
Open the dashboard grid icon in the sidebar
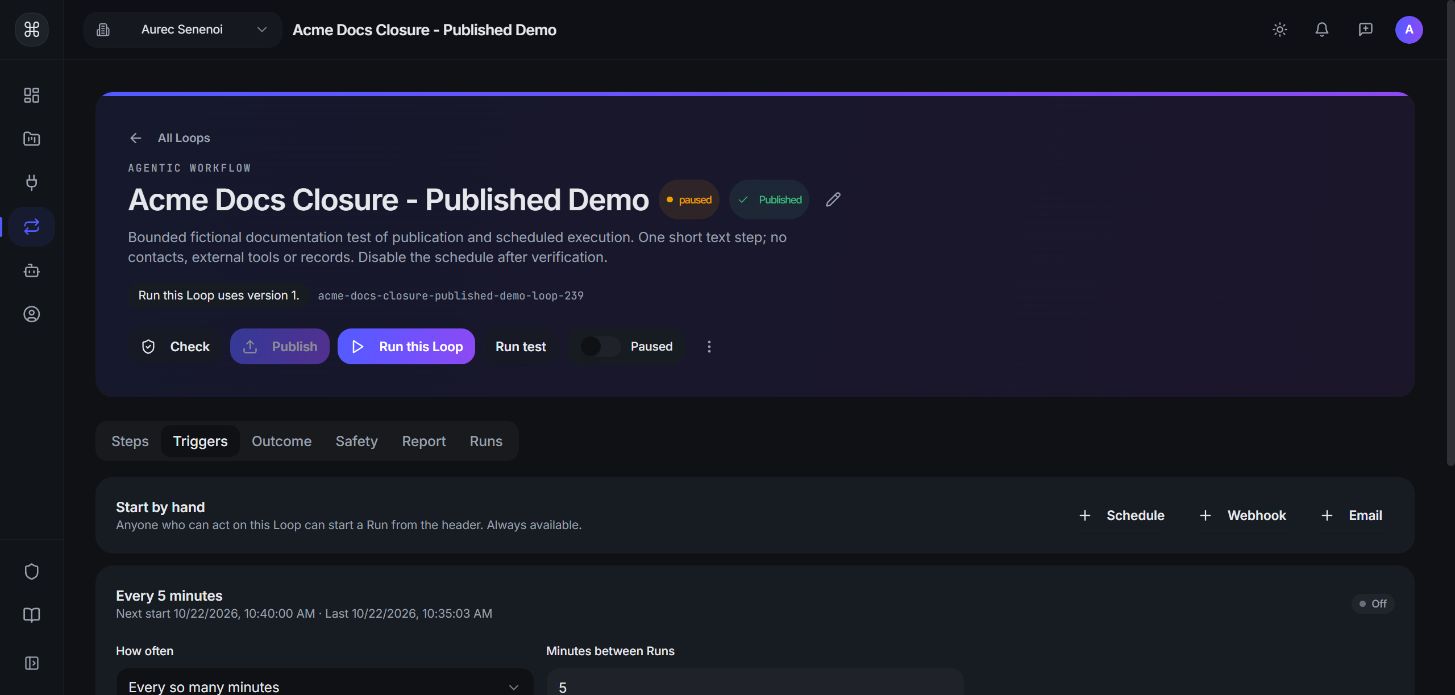32,95
